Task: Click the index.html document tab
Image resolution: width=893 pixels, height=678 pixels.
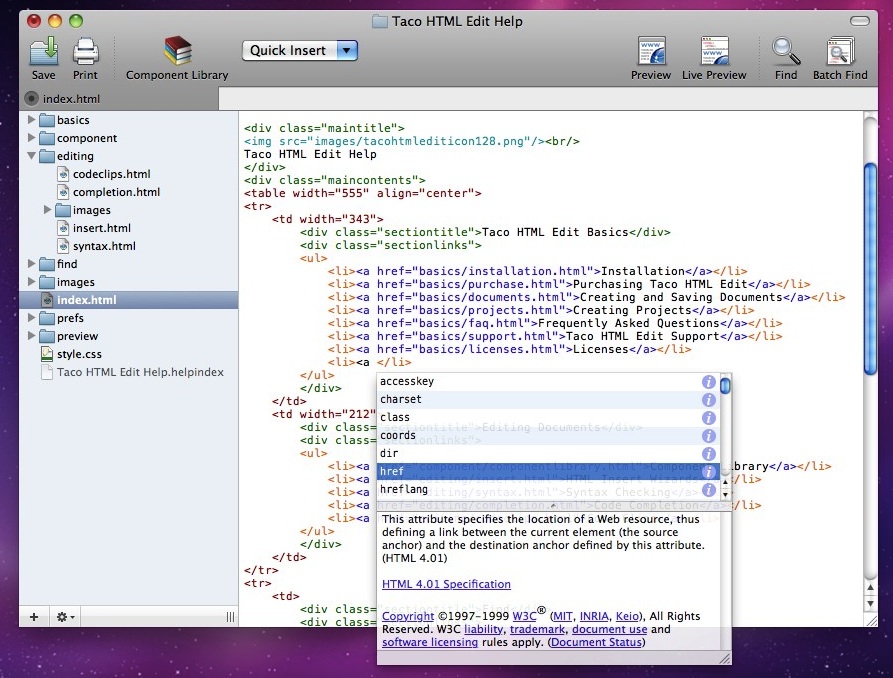Action: tap(119, 99)
